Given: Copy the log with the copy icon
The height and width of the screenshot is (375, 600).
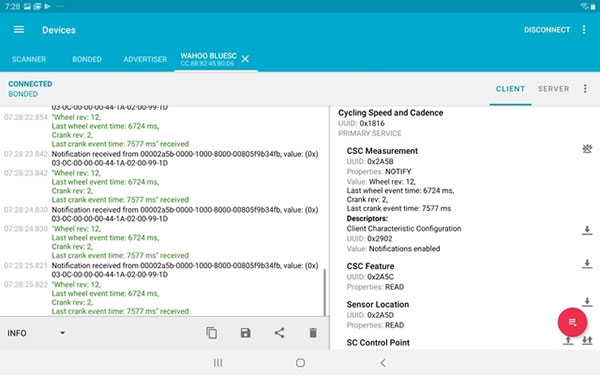Looking at the screenshot, I should (x=212, y=333).
